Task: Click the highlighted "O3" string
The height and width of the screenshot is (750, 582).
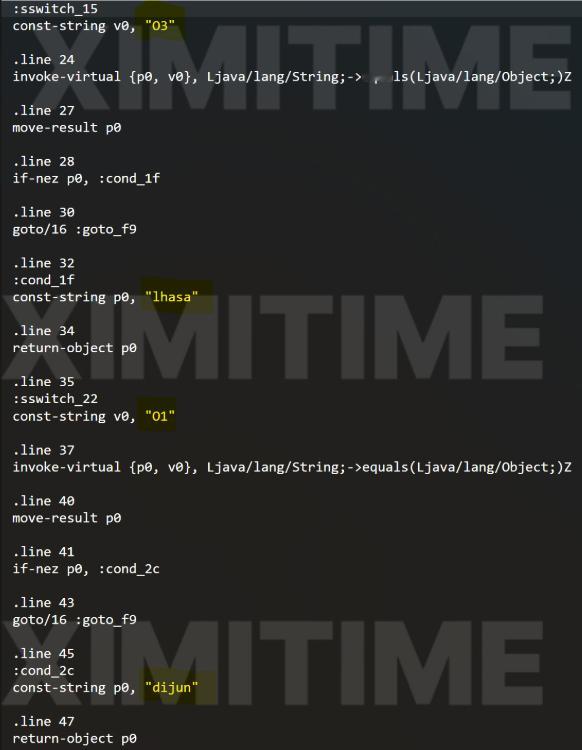Action: [x=160, y=25]
